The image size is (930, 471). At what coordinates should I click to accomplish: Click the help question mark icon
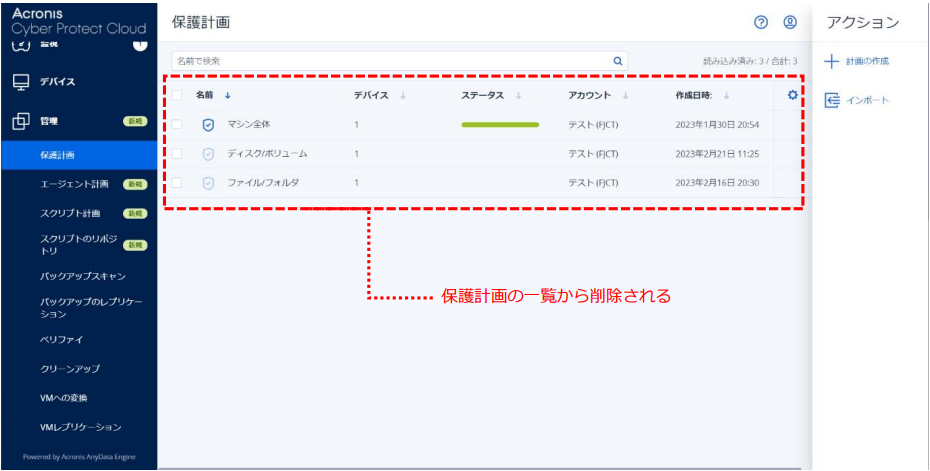[x=761, y=22]
